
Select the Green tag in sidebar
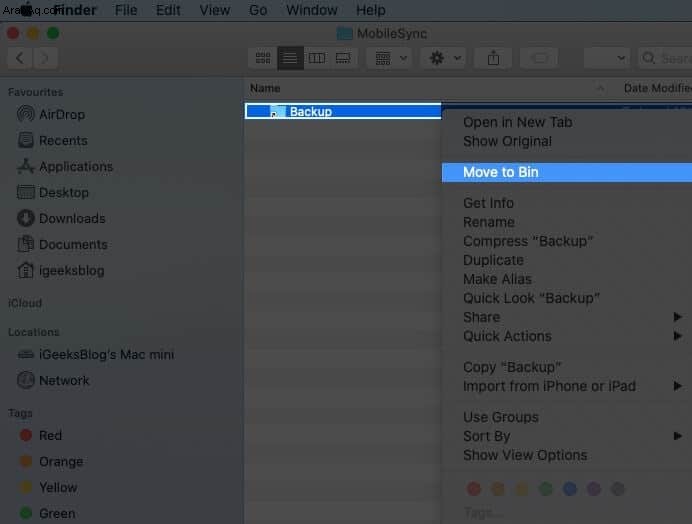point(48,513)
